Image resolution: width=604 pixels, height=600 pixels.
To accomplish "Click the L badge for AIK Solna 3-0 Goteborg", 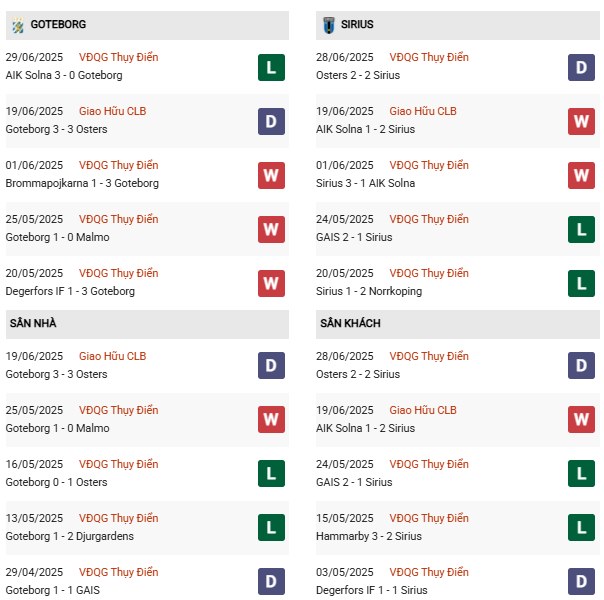I will click(271, 67).
